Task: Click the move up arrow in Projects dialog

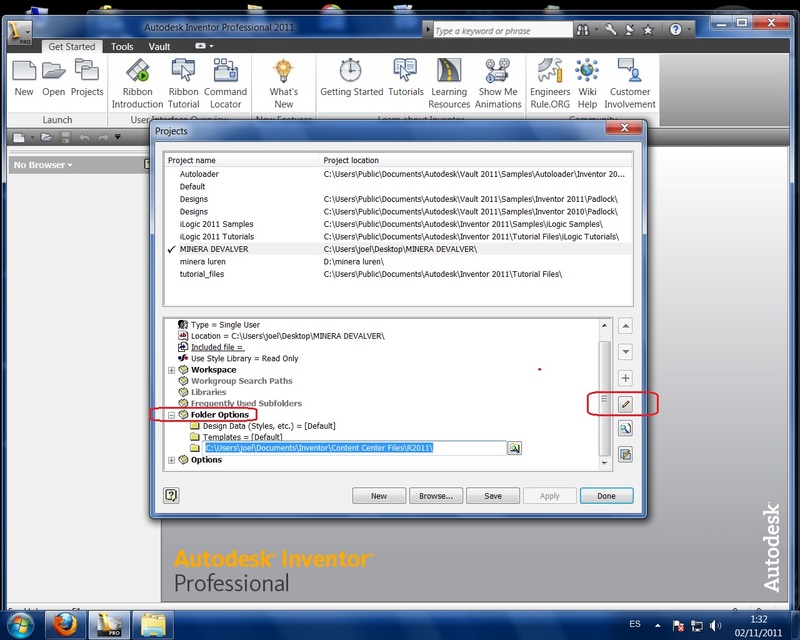Action: tap(626, 326)
